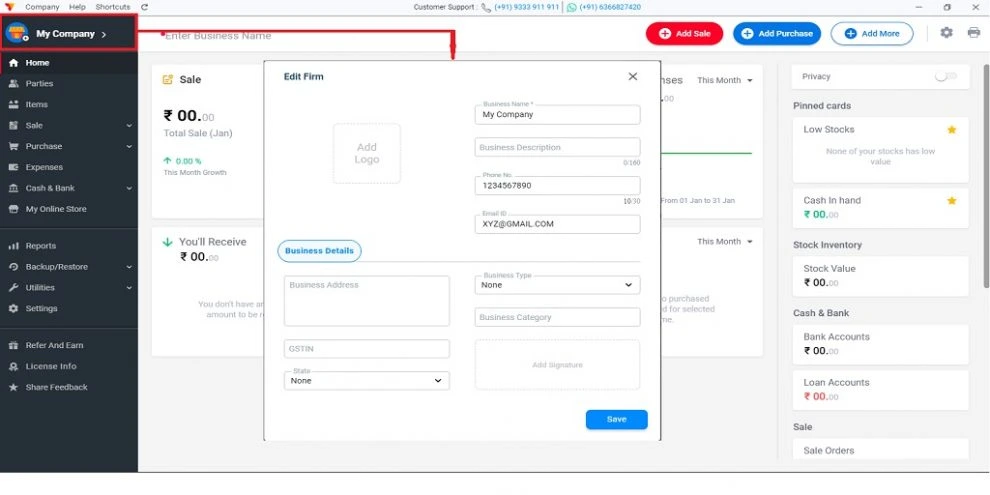
Task: Click the GSTIN field
Action: coord(367,349)
